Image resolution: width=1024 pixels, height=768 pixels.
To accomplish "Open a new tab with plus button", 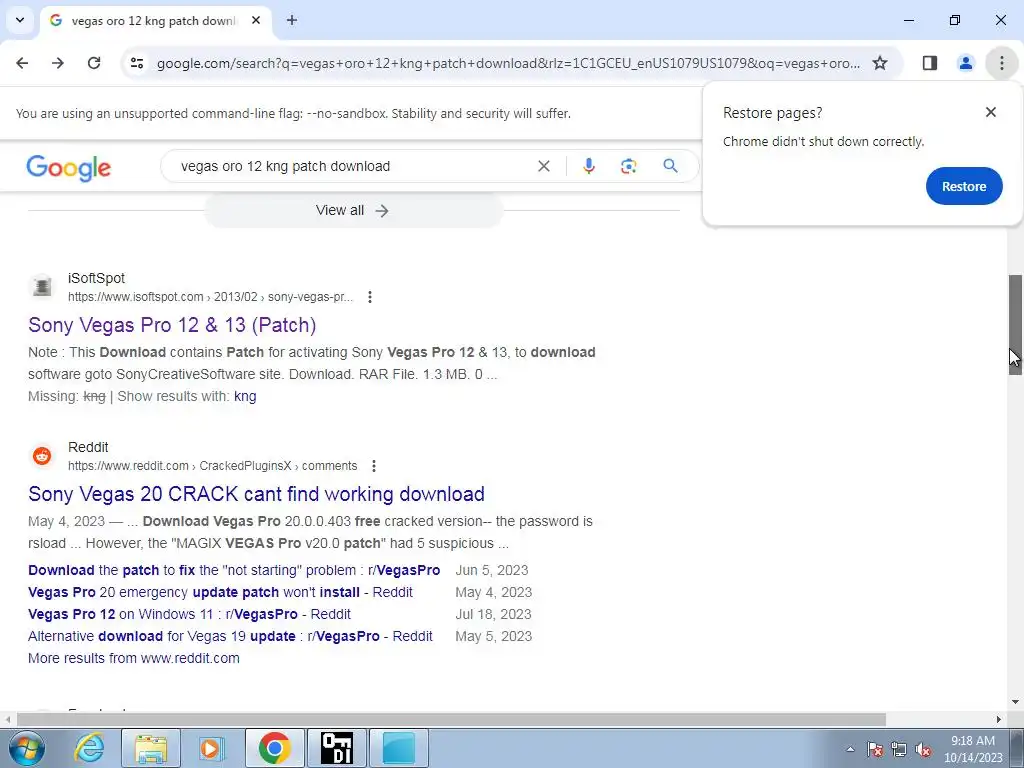I will pyautogui.click(x=292, y=20).
